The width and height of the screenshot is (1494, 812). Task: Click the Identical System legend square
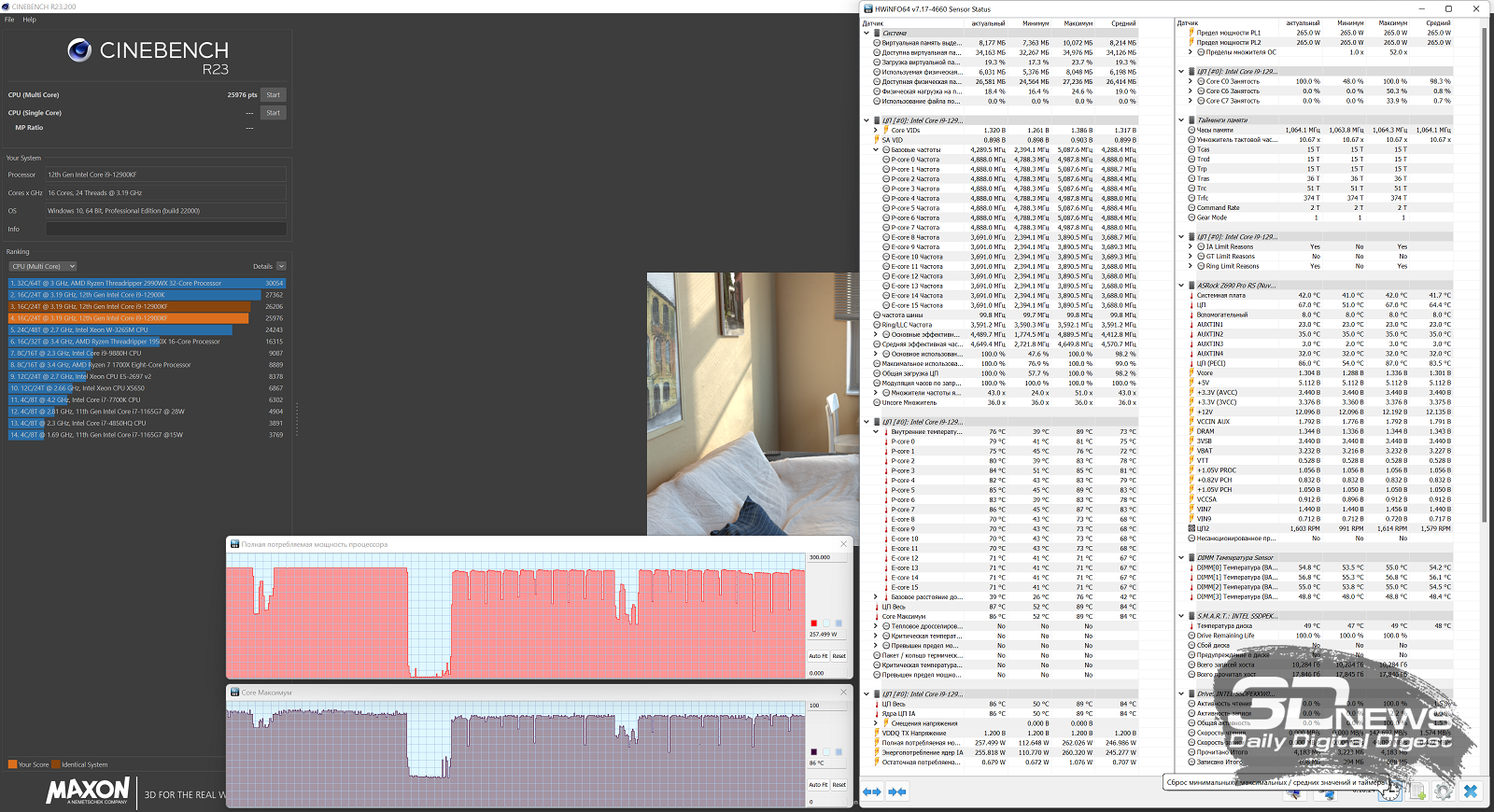click(x=56, y=764)
